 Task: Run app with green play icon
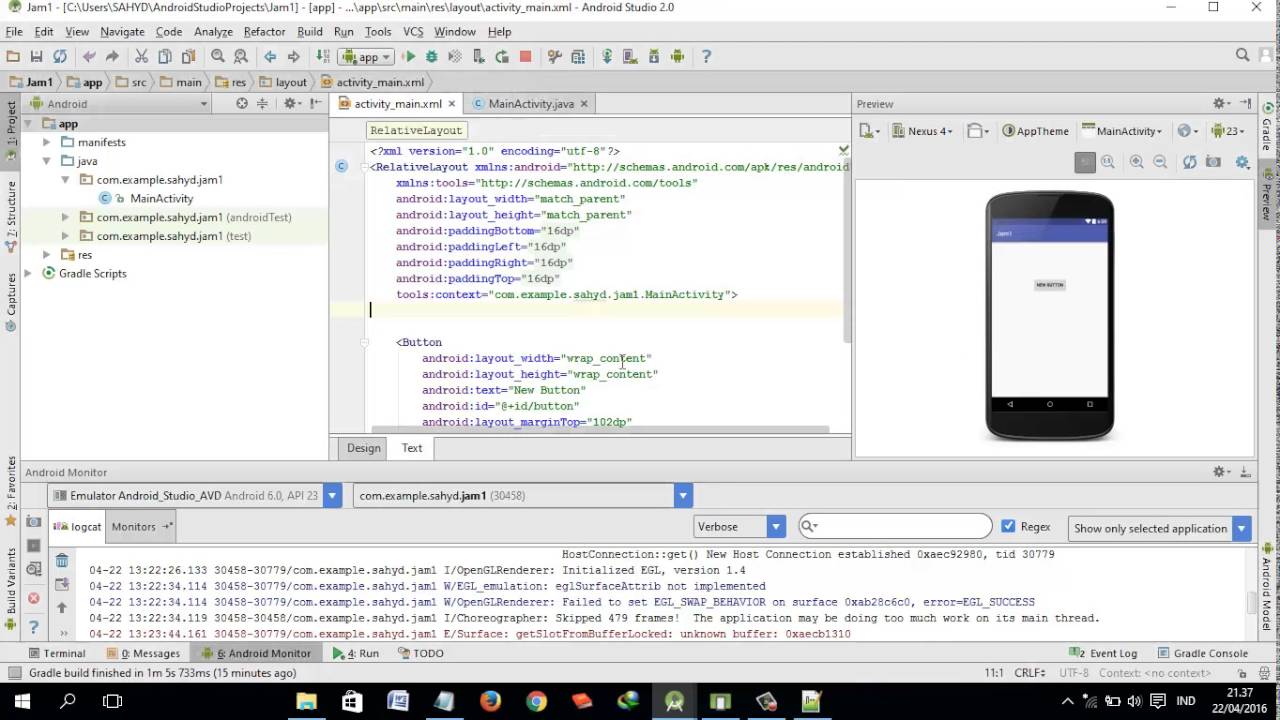[409, 57]
